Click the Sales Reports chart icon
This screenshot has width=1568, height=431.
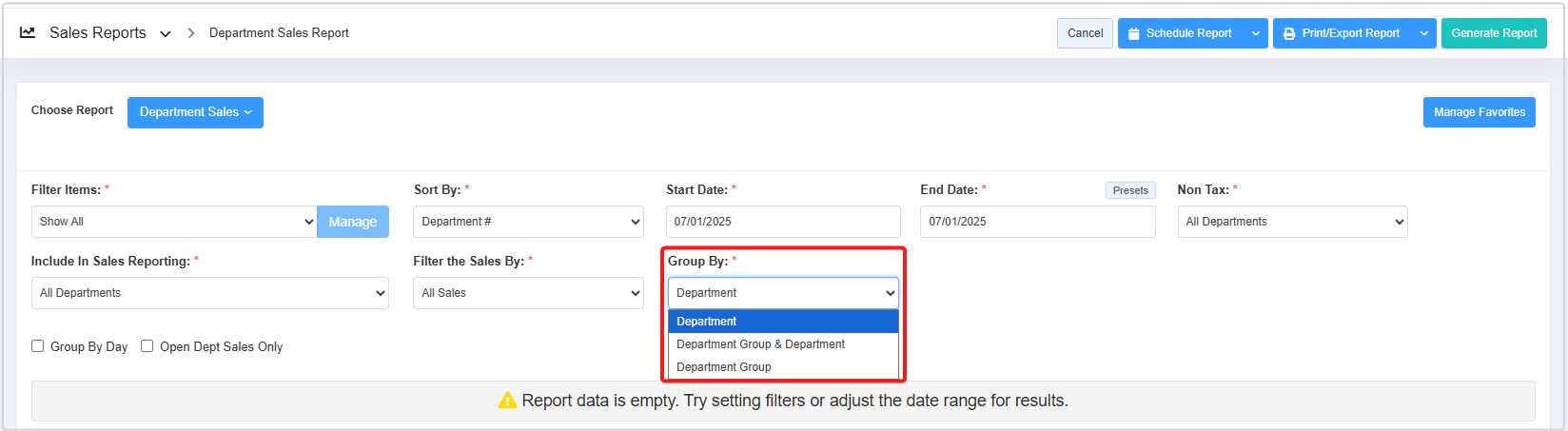[x=28, y=32]
